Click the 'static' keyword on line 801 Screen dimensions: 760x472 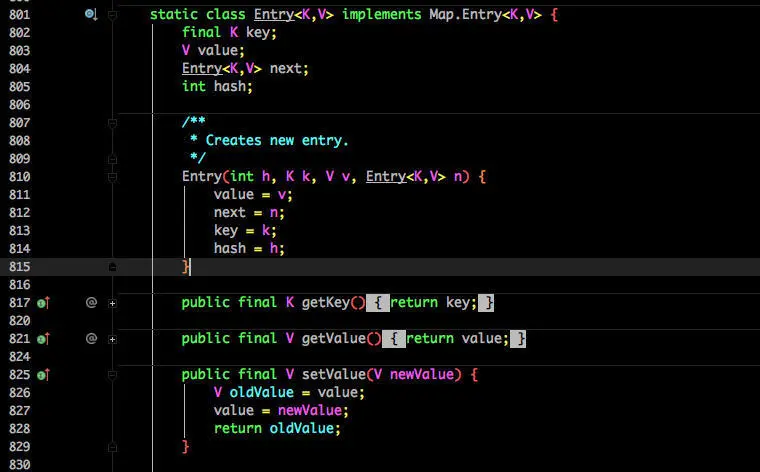click(x=174, y=15)
